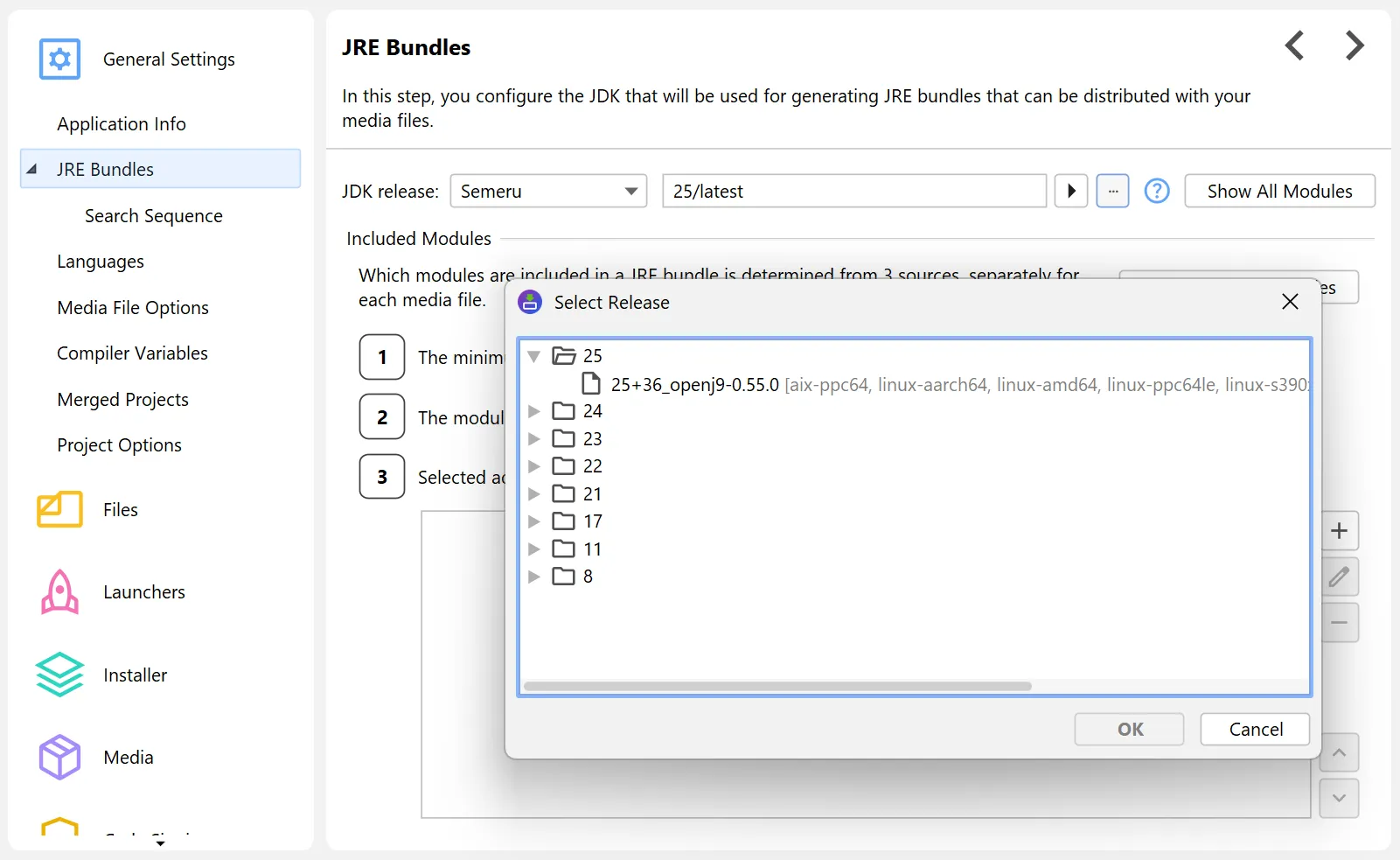Navigate forward using the right chevron arrow
Viewport: 1400px width, 860px height.
1353,45
